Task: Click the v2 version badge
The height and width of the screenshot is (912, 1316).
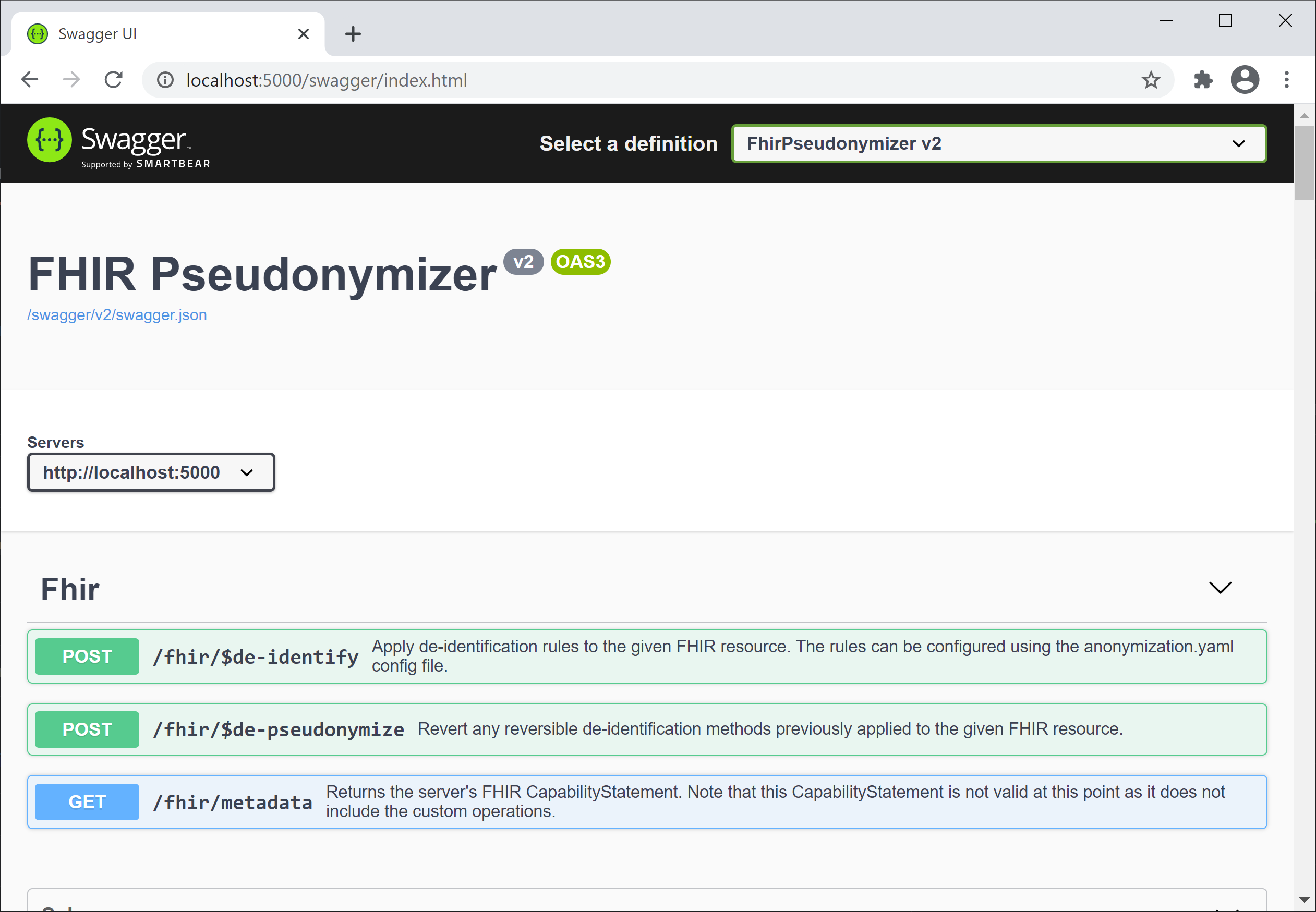Action: [x=523, y=262]
